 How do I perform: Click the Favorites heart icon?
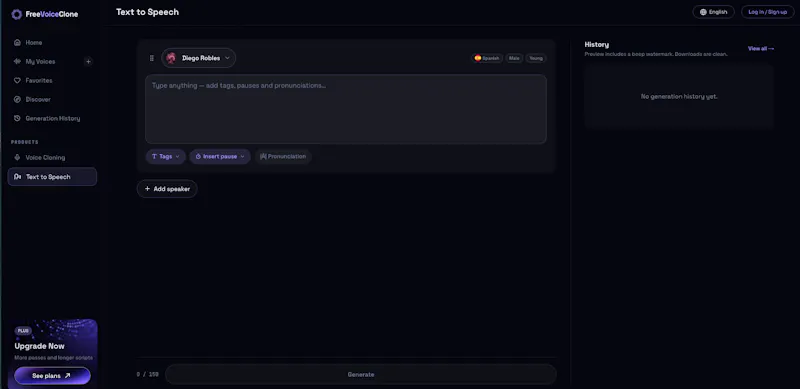[17, 81]
